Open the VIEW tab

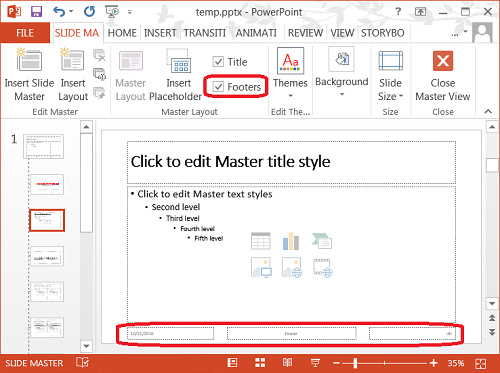(x=342, y=33)
